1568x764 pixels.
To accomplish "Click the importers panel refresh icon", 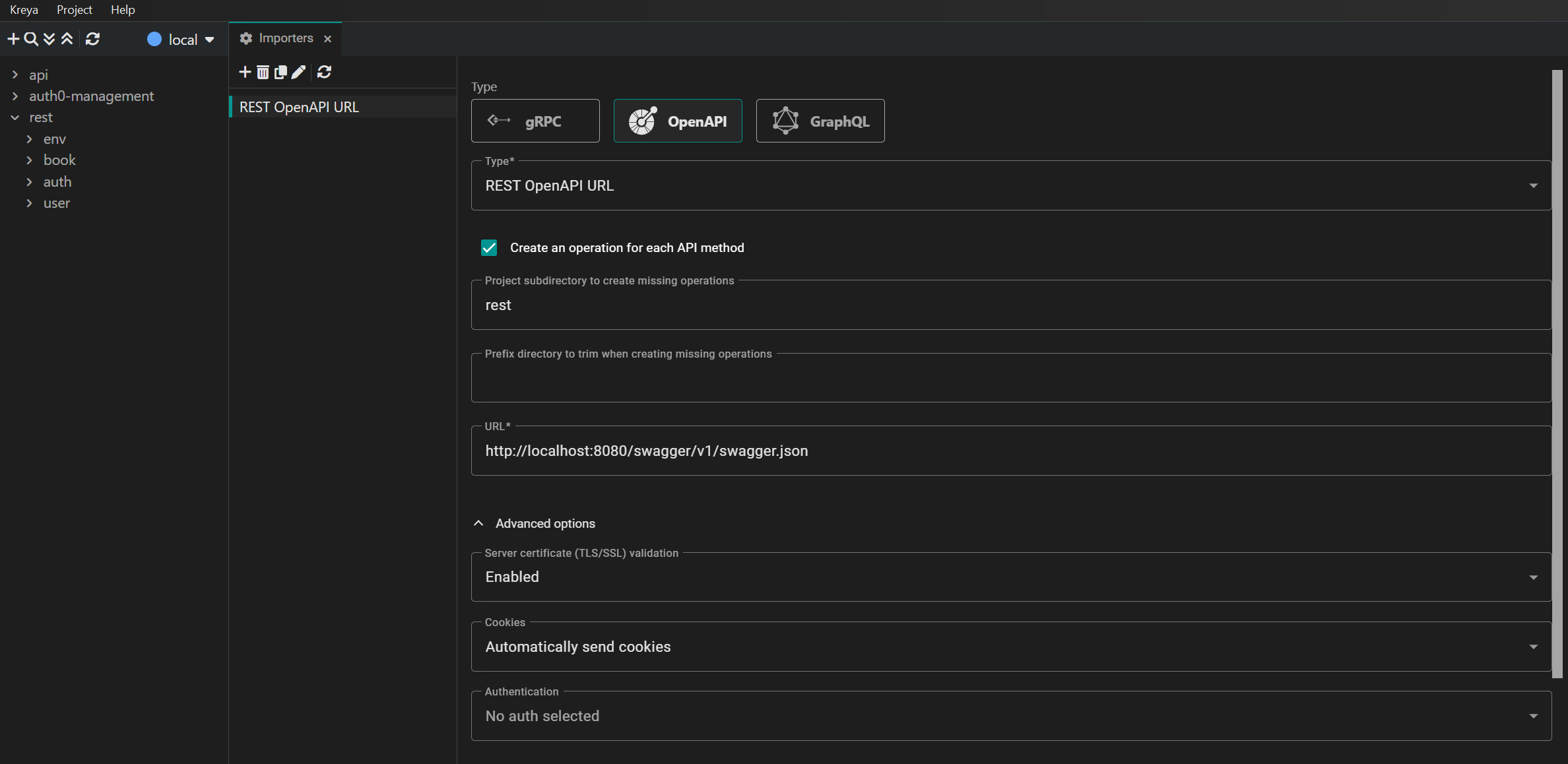I will click(x=324, y=72).
